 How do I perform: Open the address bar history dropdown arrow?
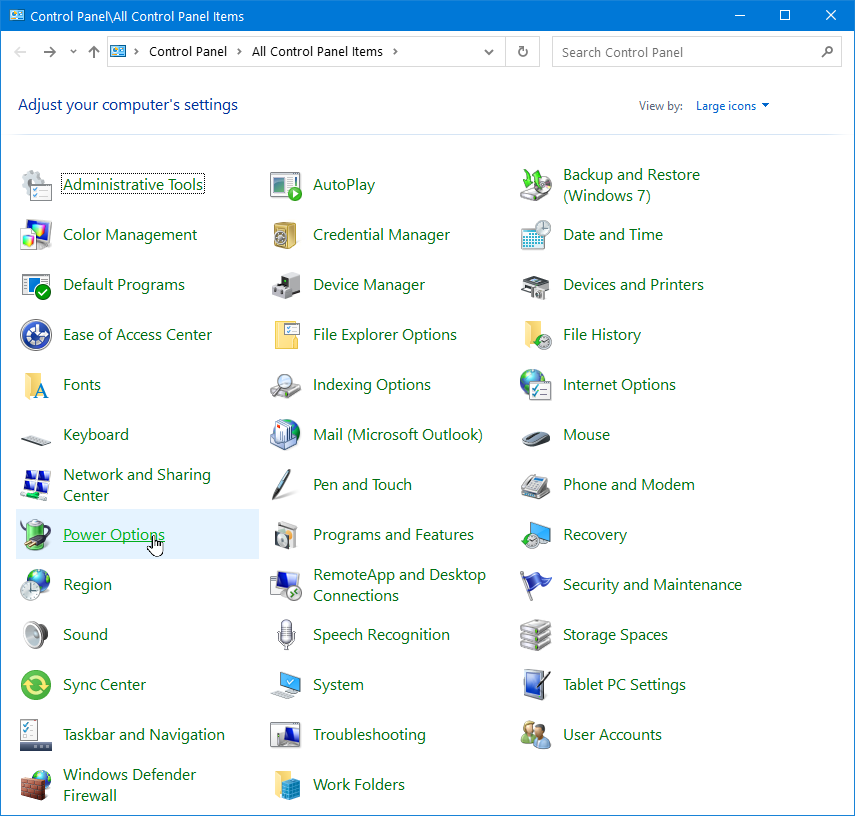coord(488,52)
